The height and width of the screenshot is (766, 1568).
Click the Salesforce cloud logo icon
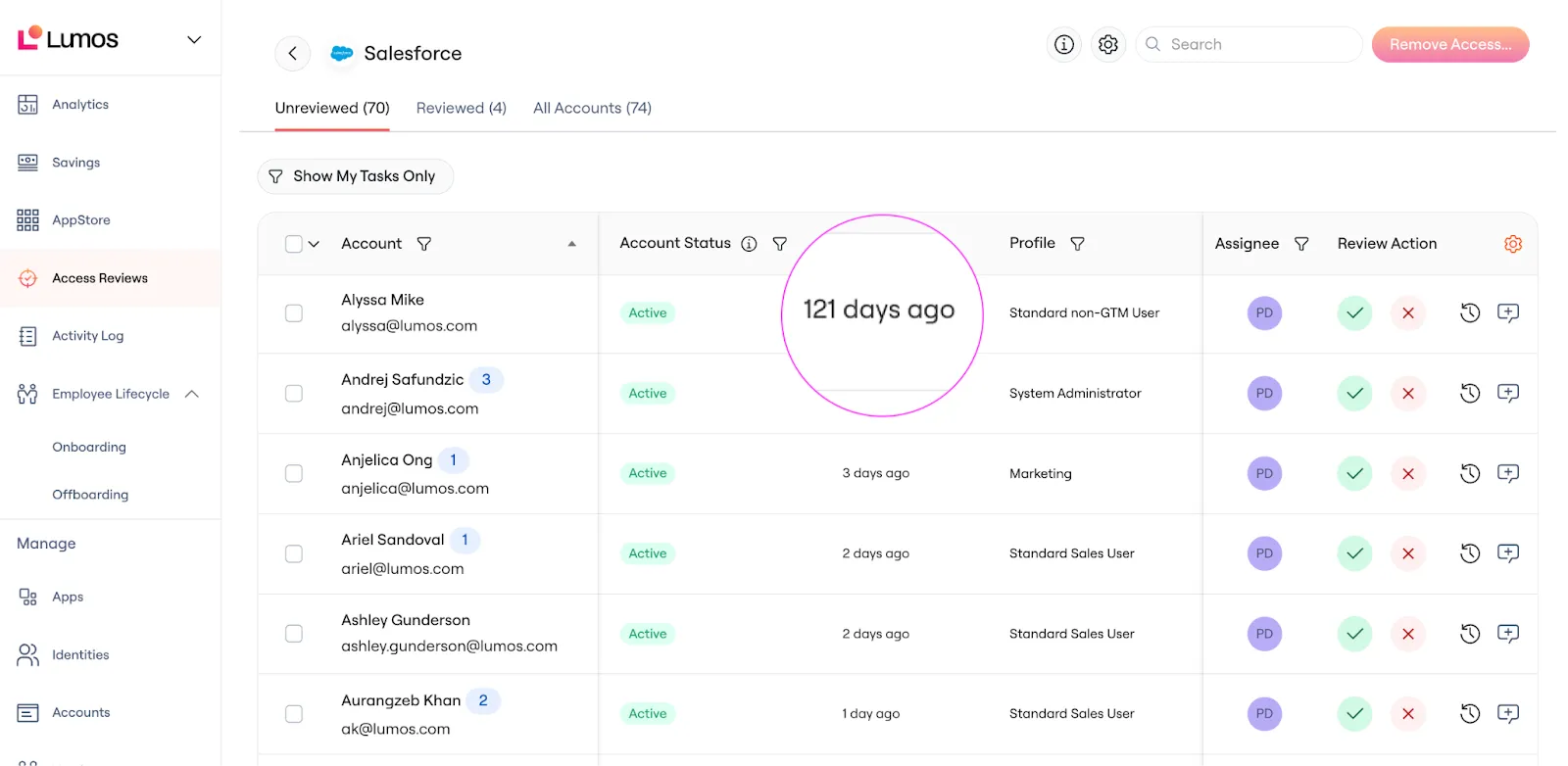tap(341, 54)
